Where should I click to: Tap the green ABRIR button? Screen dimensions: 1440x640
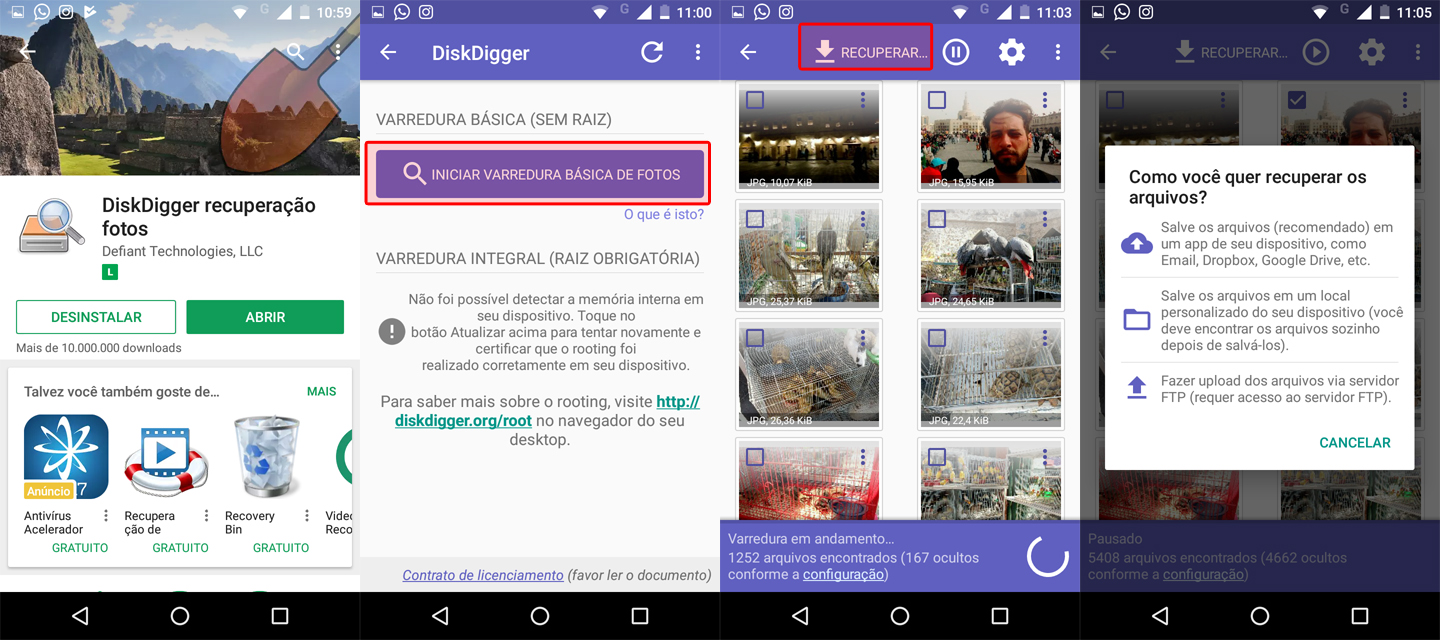(265, 317)
